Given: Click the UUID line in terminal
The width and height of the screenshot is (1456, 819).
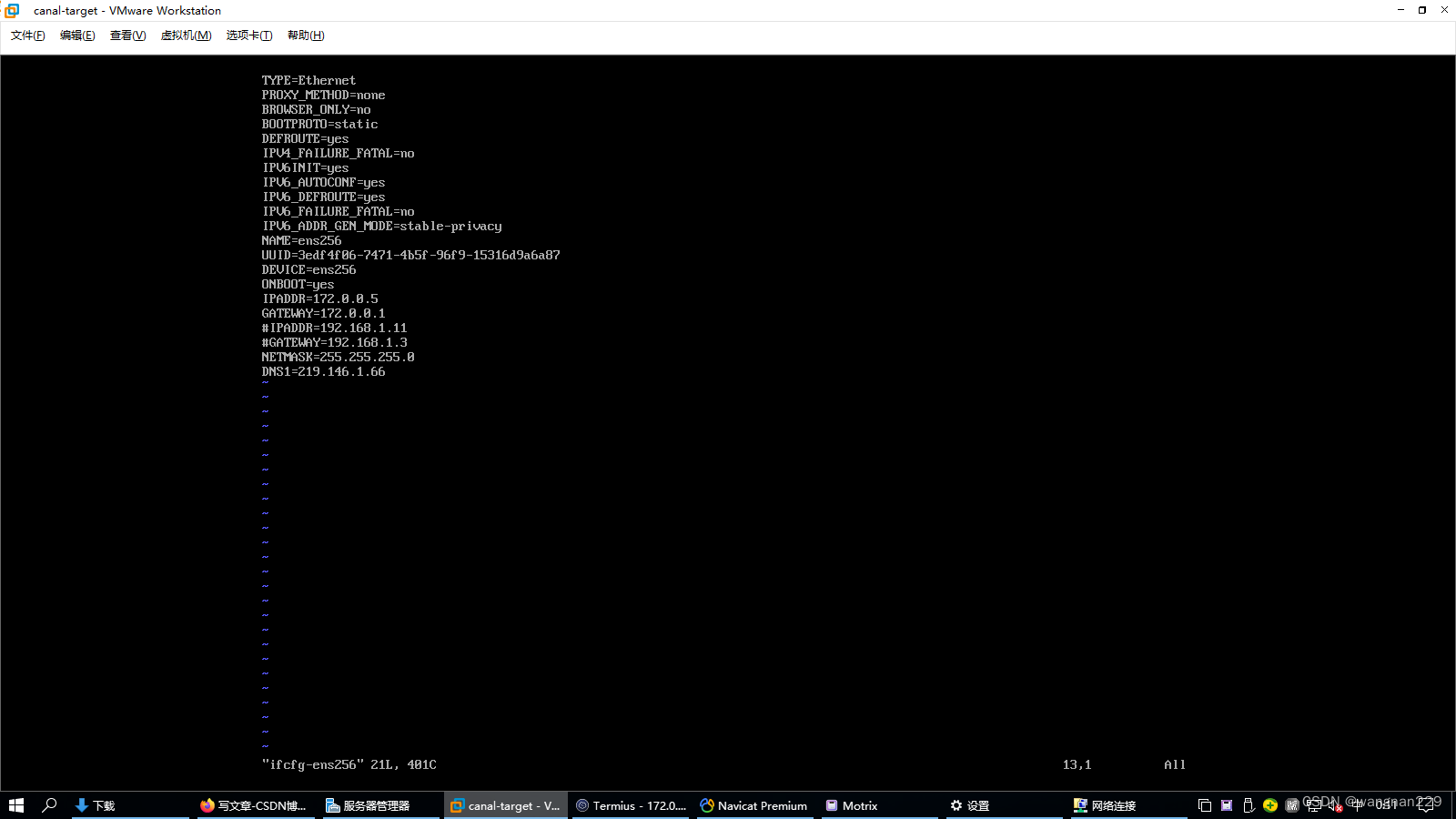Looking at the screenshot, I should pos(410,255).
